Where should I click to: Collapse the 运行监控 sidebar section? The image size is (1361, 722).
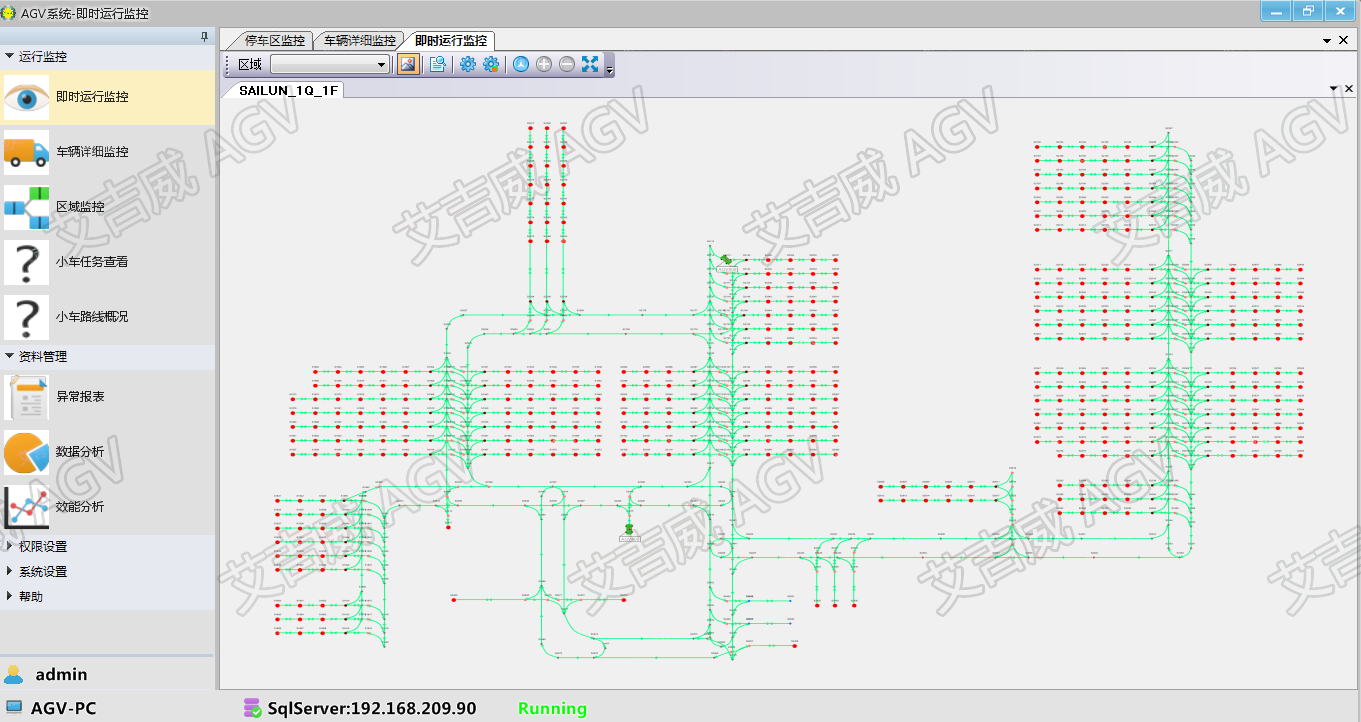pyautogui.click(x=10, y=57)
